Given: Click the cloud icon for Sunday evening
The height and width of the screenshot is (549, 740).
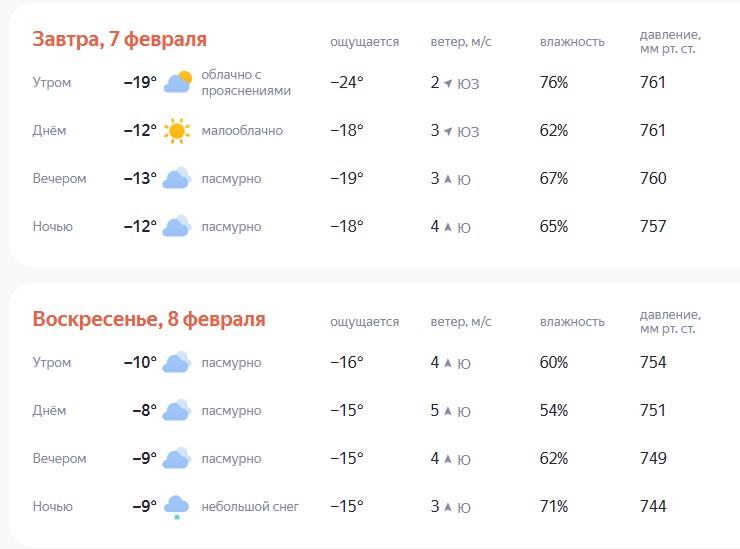Looking at the screenshot, I should tap(177, 458).
